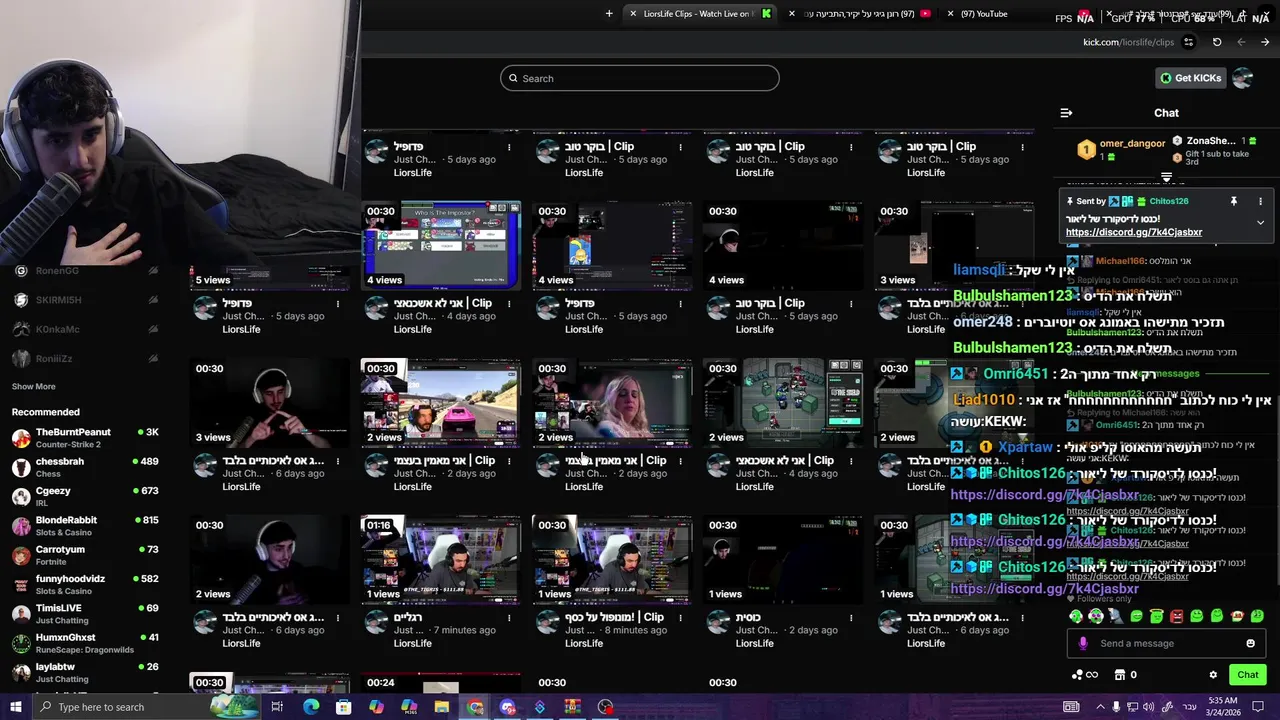Open BlondeRabbit channel in sidebar
1280x720 pixels.
(85, 526)
